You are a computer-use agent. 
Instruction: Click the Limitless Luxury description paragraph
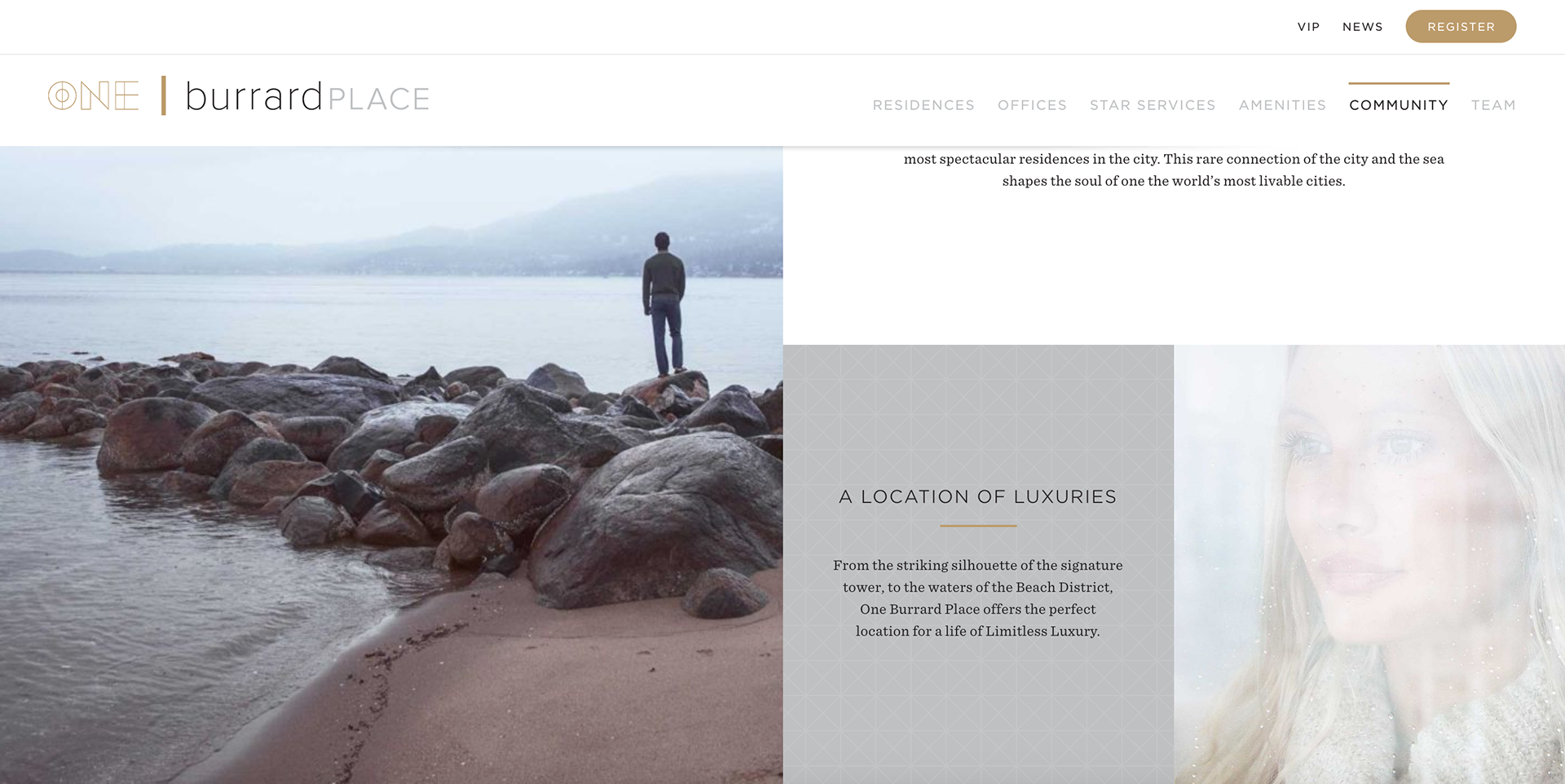[978, 598]
